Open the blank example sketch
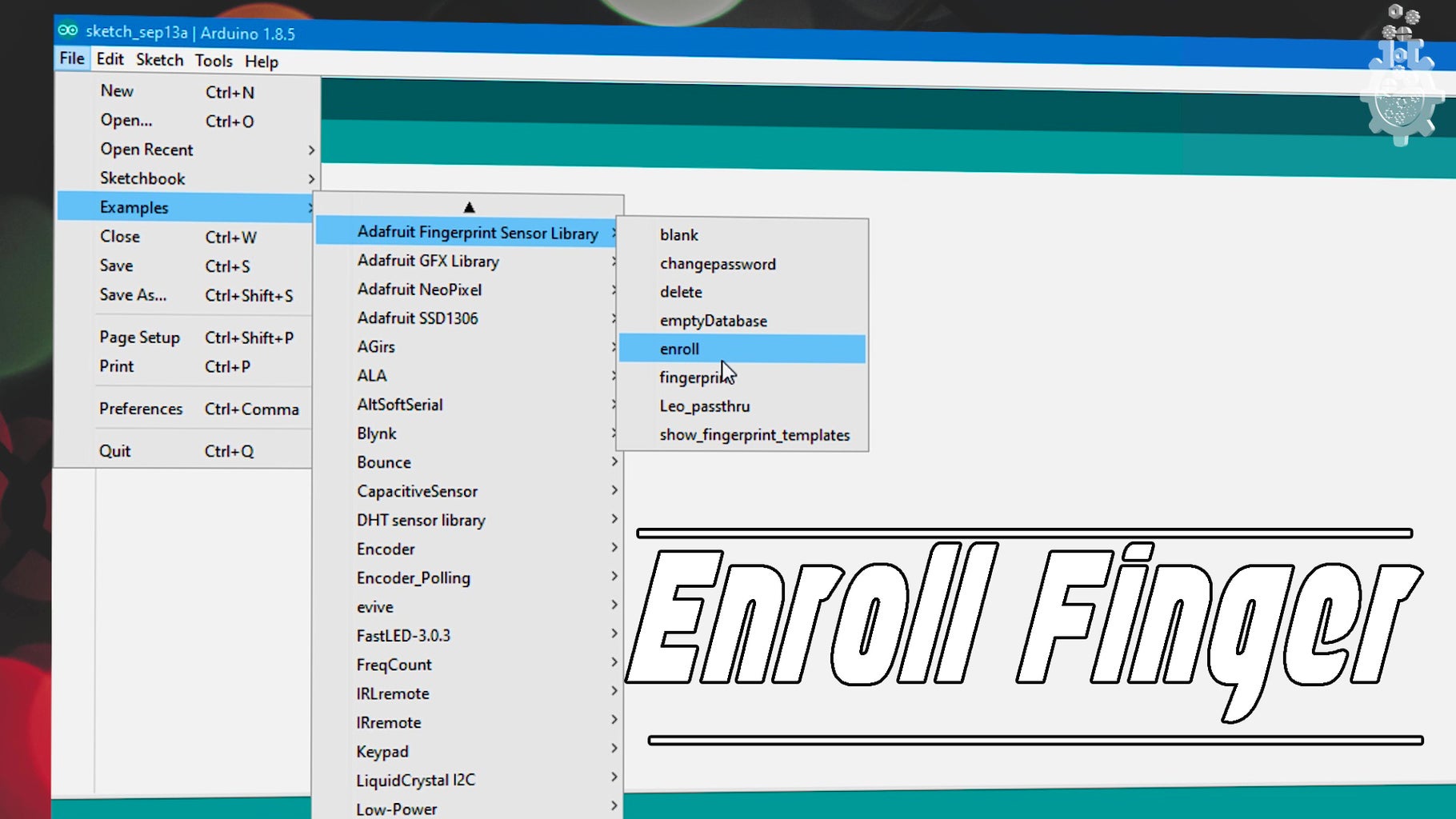This screenshot has height=819, width=1456. 678,234
